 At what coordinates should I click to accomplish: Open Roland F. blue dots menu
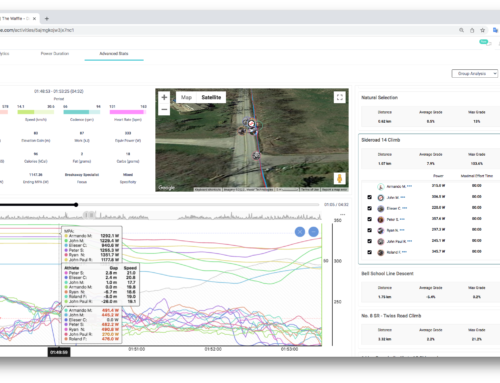click(x=404, y=252)
